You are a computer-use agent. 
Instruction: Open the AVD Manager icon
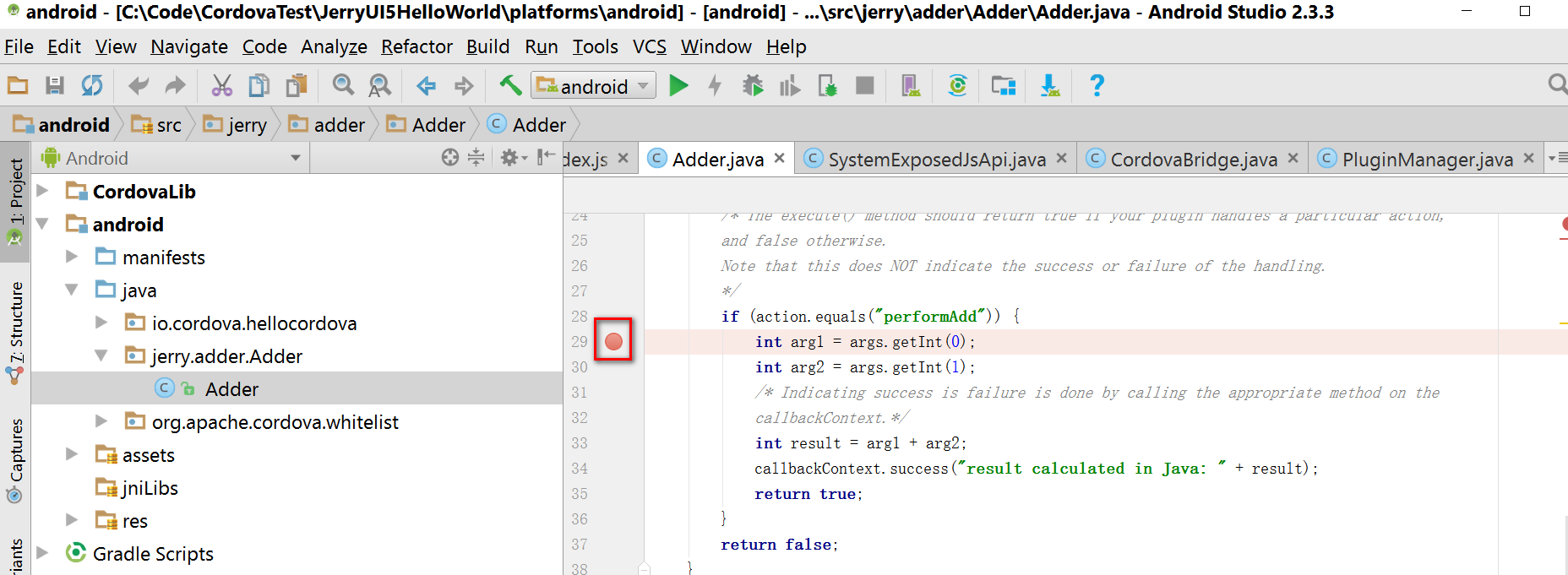pos(911,85)
